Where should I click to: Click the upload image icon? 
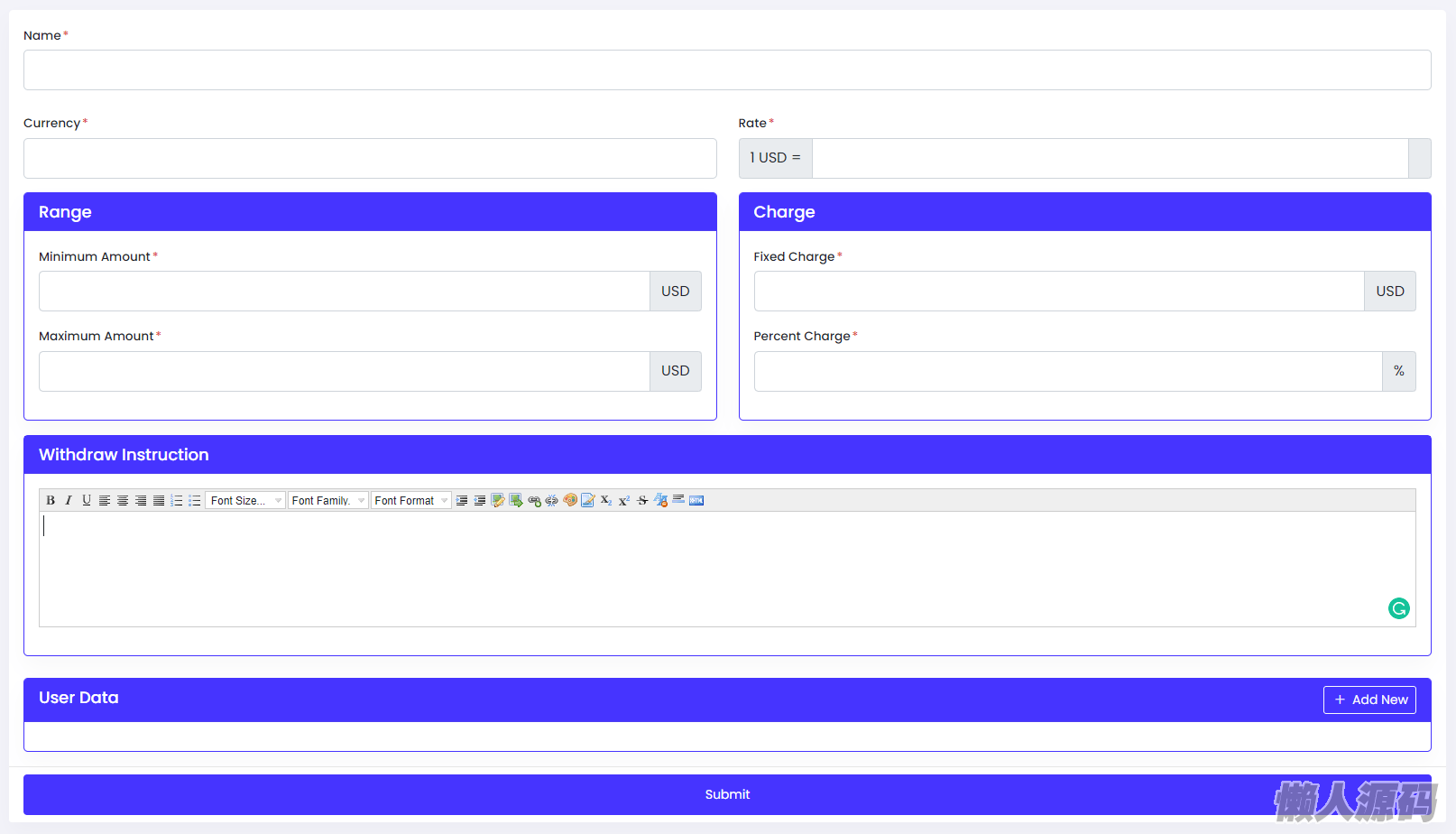click(x=516, y=500)
